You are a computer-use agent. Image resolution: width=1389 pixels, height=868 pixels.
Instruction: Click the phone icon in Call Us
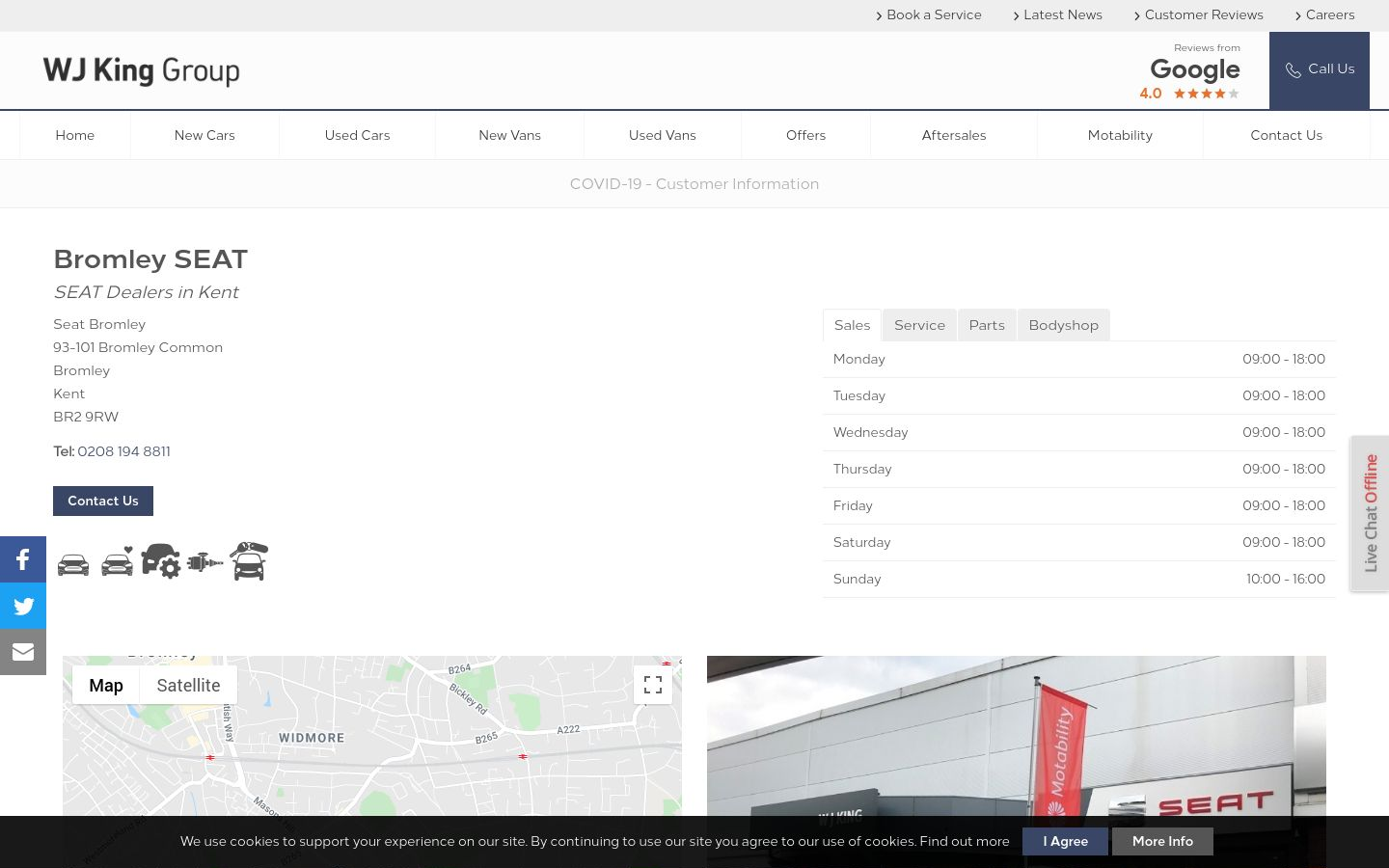tap(1294, 70)
